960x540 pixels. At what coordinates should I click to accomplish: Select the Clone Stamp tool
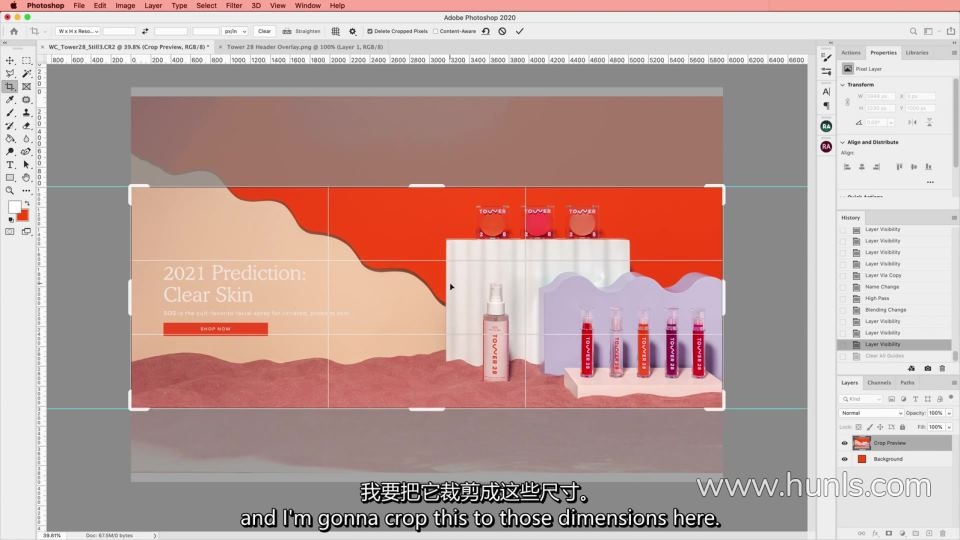point(26,113)
